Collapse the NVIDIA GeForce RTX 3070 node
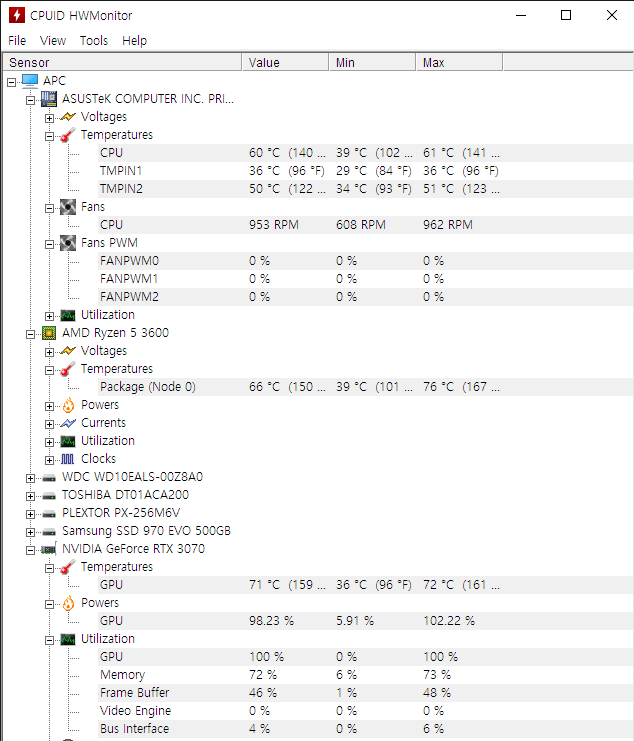The image size is (634, 741). click(x=30, y=550)
